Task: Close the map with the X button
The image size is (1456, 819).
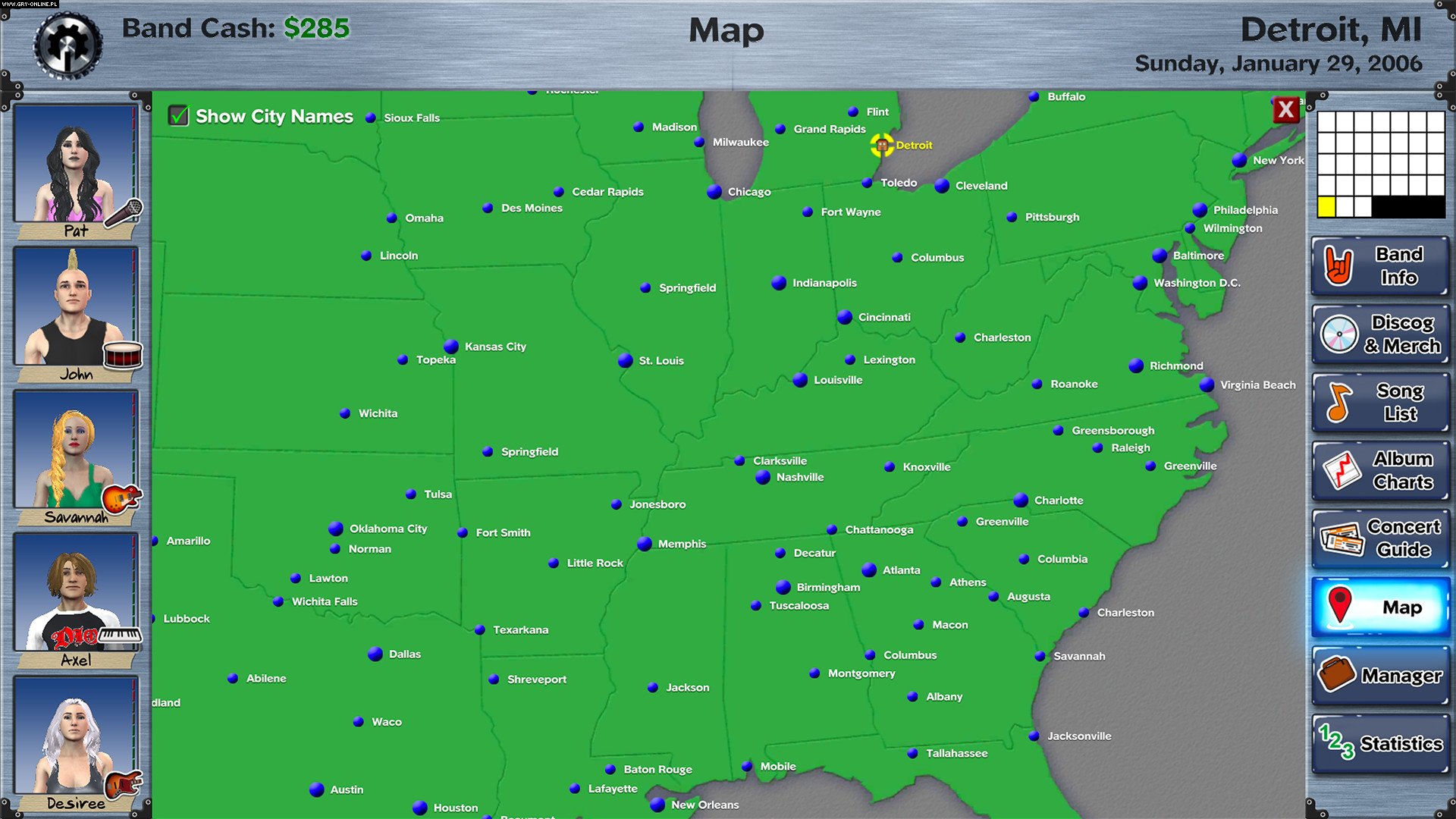Action: (x=1285, y=110)
